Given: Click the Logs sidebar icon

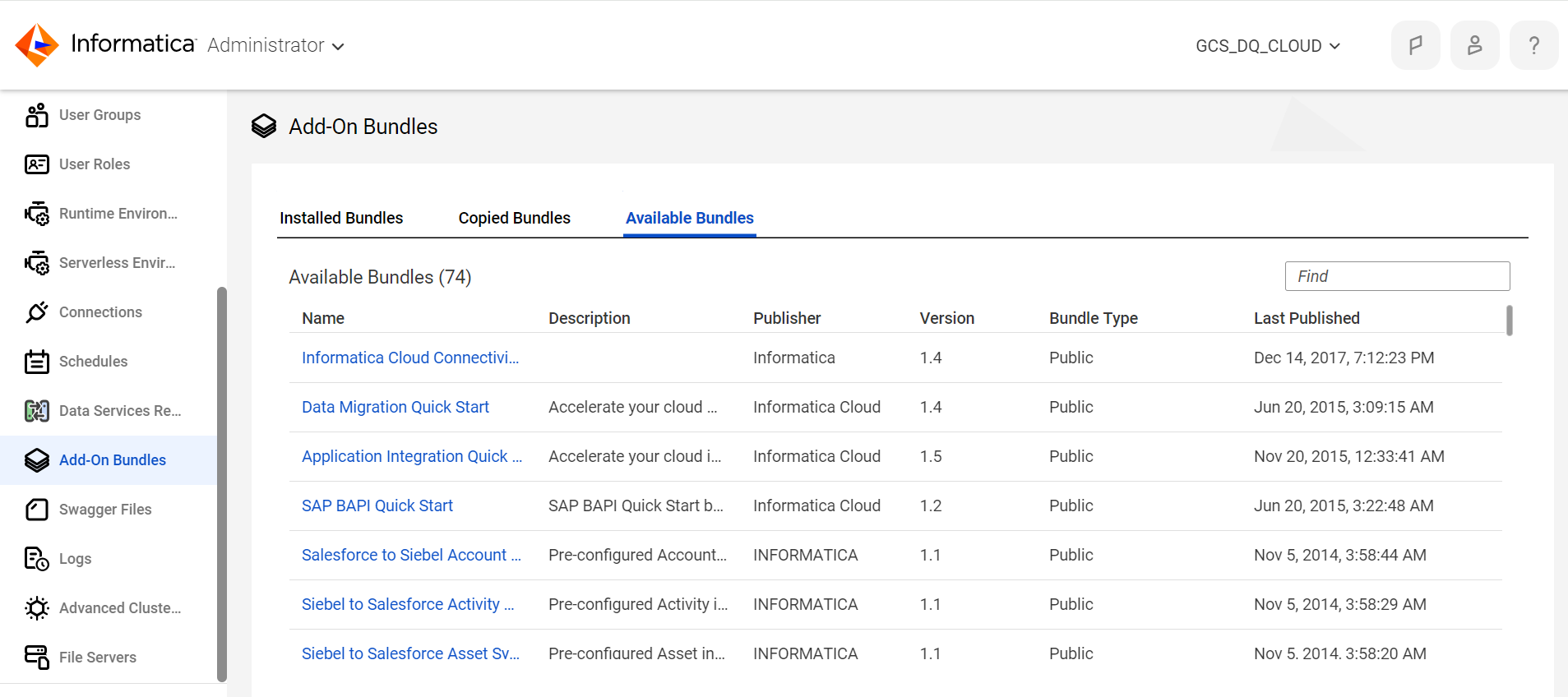Looking at the screenshot, I should click(x=37, y=559).
